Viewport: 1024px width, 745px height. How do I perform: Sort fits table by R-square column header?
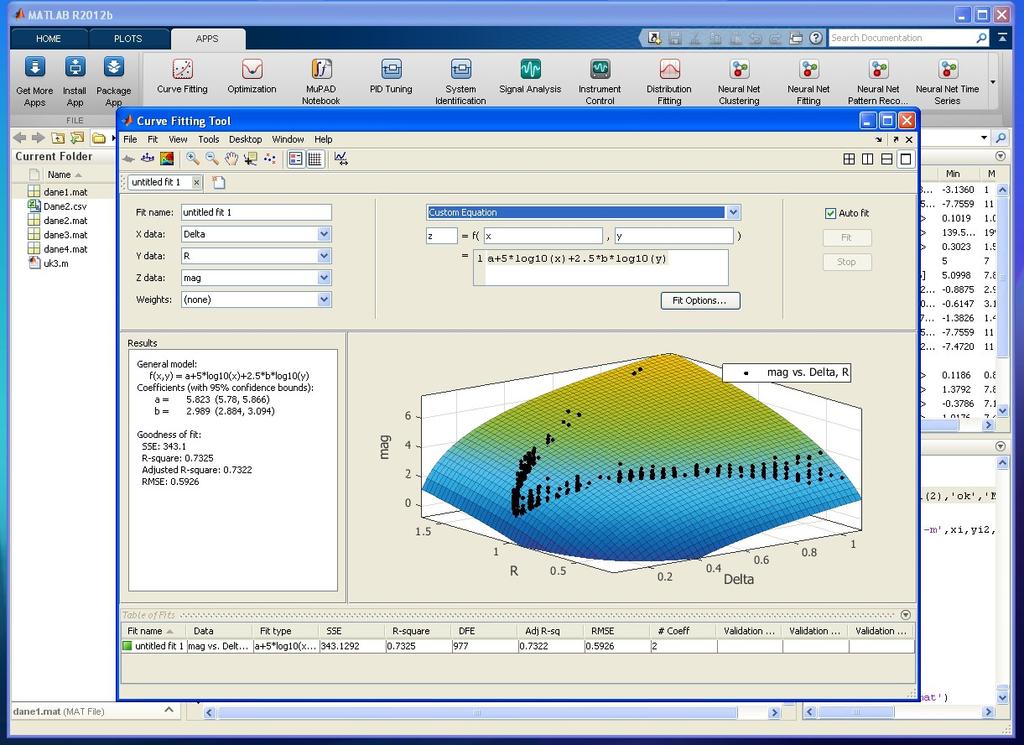coord(418,631)
